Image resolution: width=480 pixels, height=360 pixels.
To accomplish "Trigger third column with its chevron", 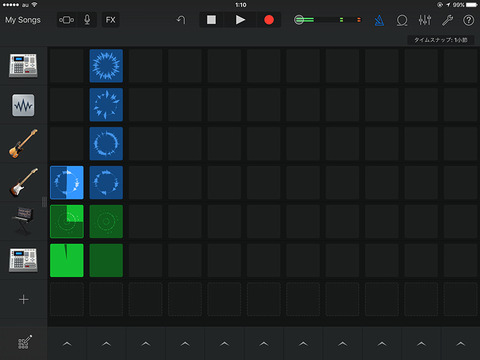I will (146, 344).
